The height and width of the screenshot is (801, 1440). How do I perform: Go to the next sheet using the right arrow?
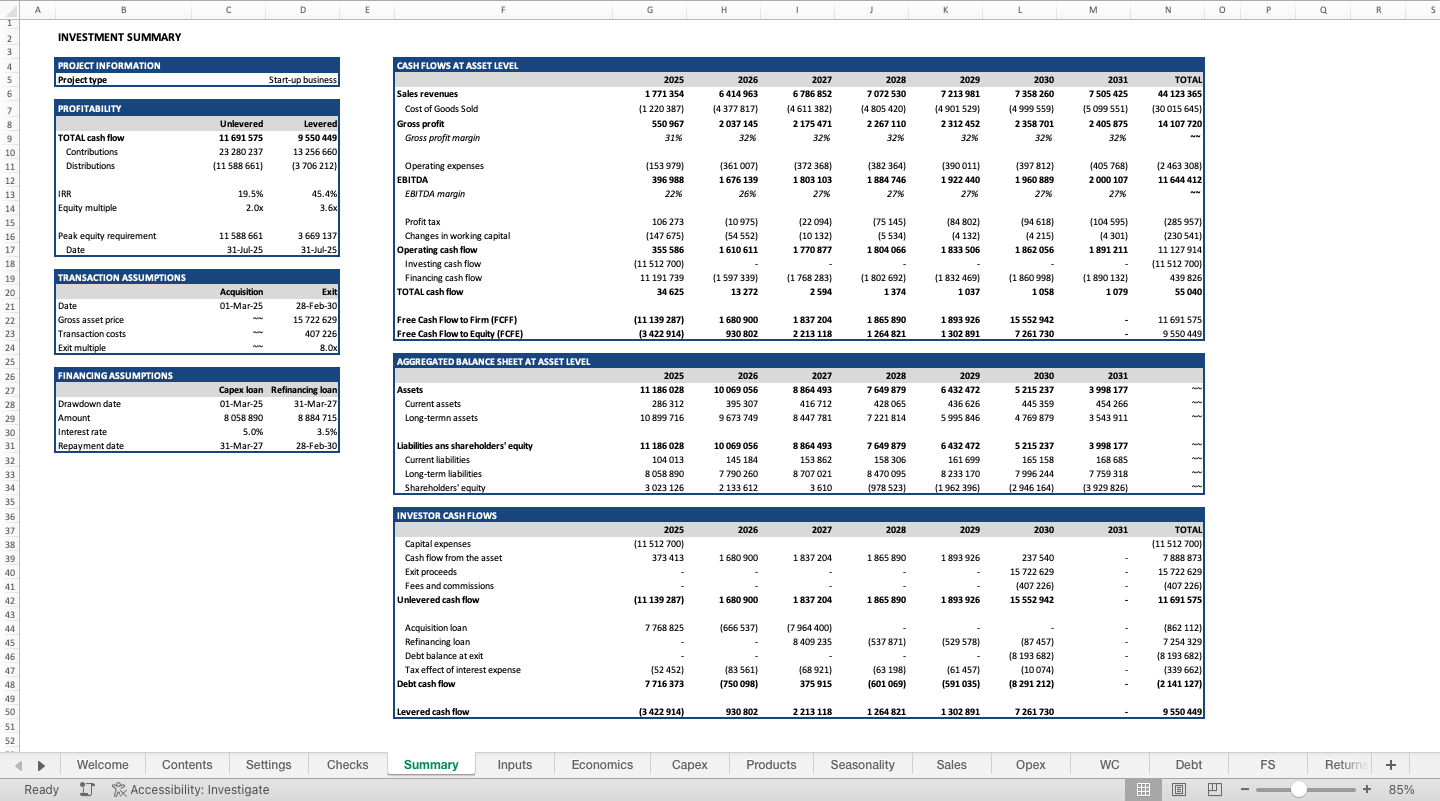coord(41,765)
